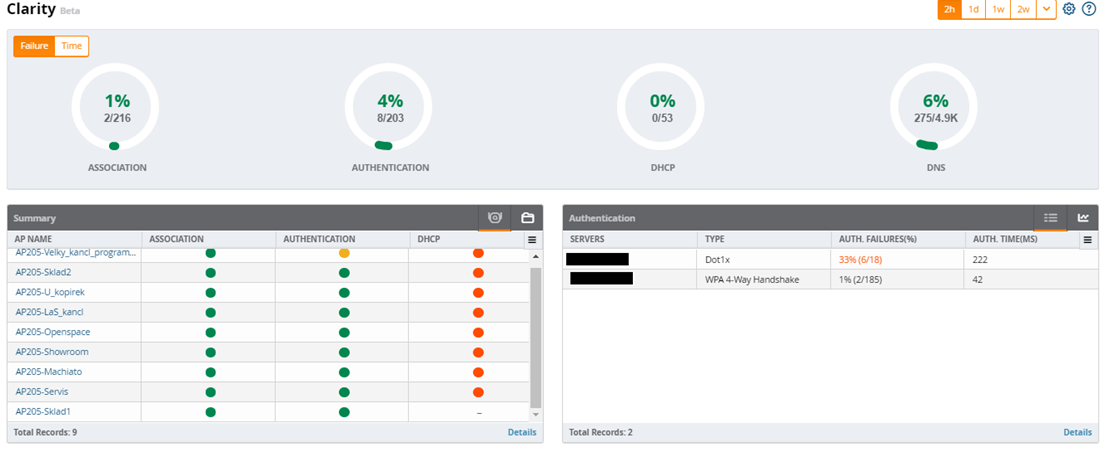Screen dimensions: 1100x457
Task: Switch Summary panel to folder view icon
Action: coord(528,218)
